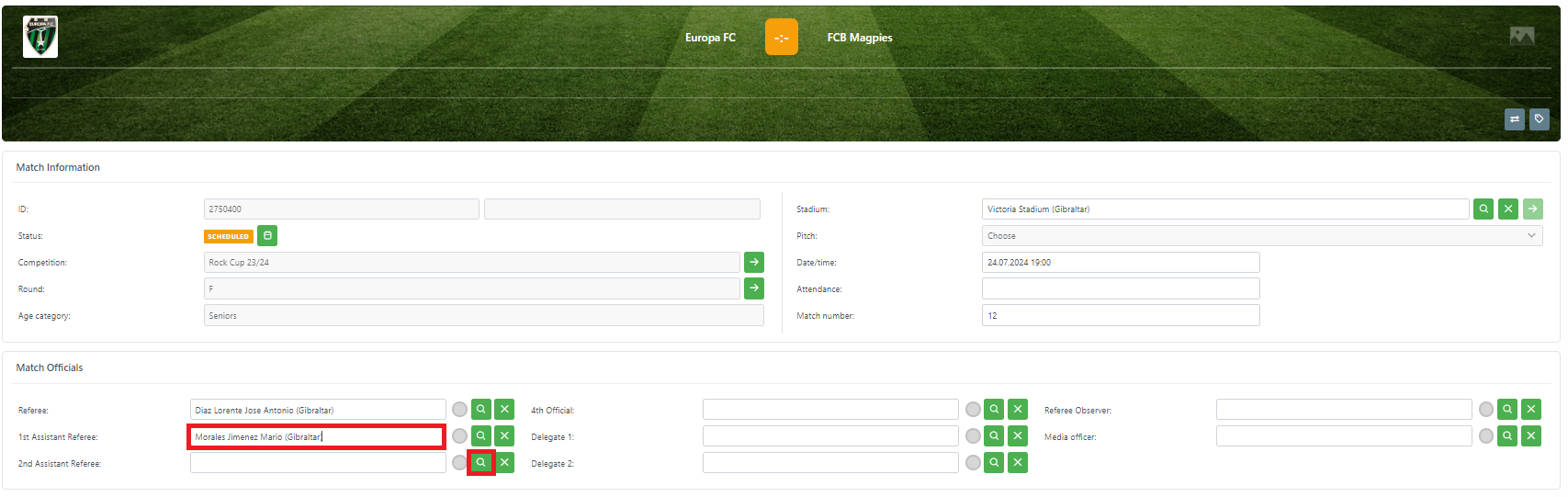Search for 2nd Assistant Referee

click(x=480, y=463)
